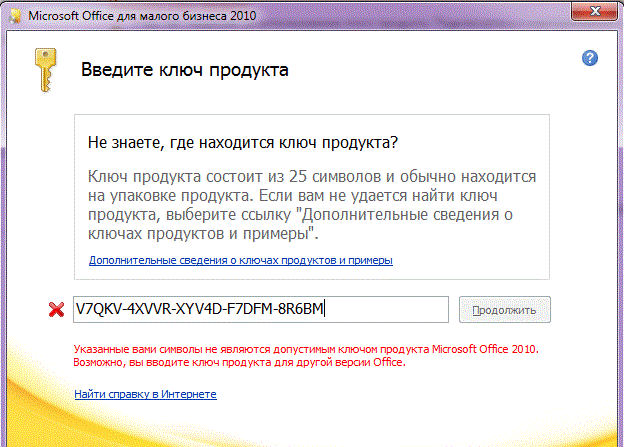Open help via blue question mark icon

coord(589,58)
